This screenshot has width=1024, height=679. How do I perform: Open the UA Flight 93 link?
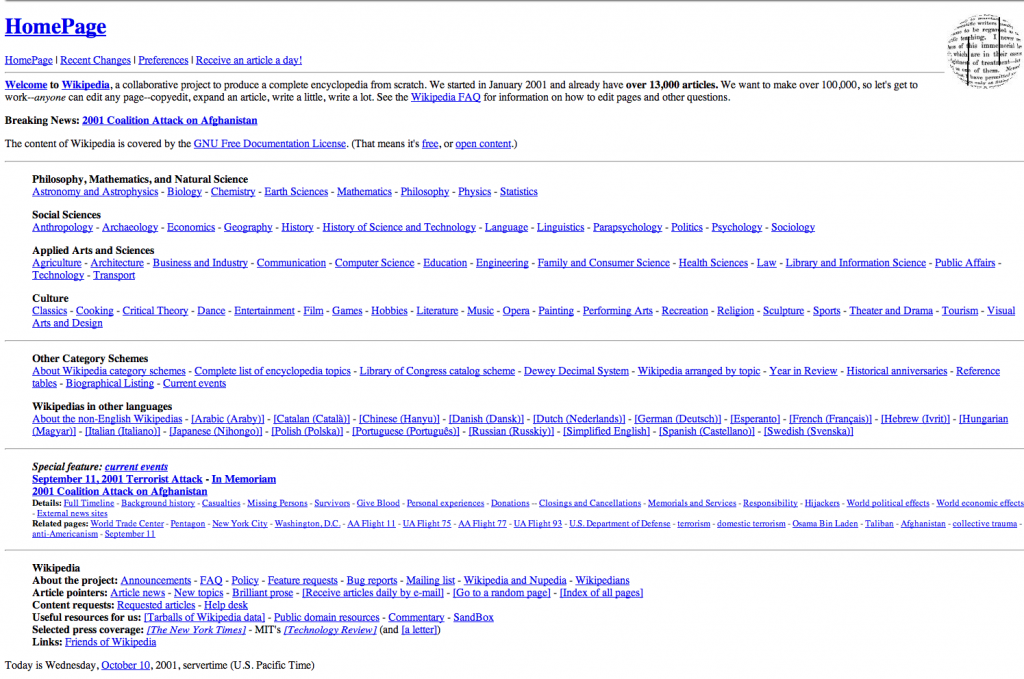[x=537, y=524]
